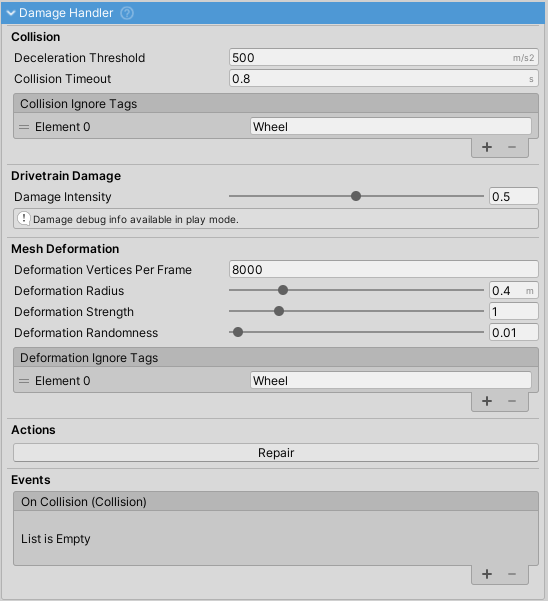Remove element from Deformation Ignore Tags list
The height and width of the screenshot is (601, 548).
point(512,401)
